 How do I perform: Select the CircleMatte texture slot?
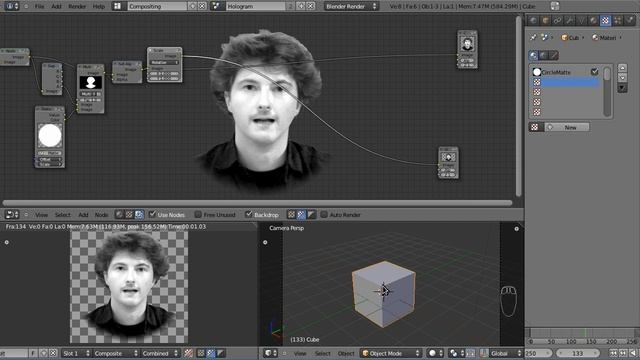(x=565, y=72)
